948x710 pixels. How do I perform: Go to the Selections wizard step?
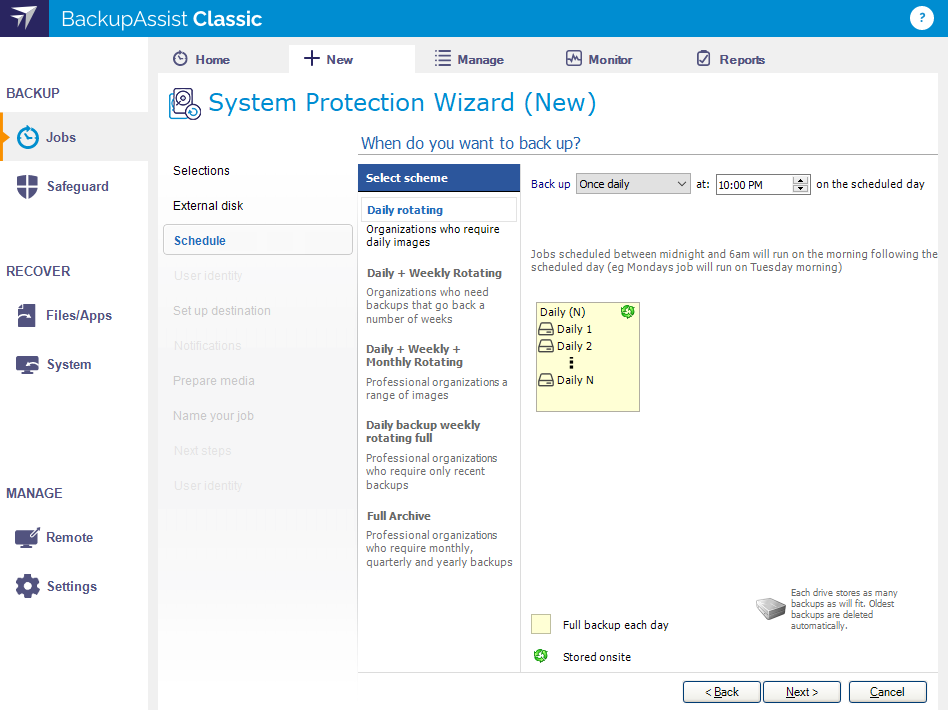click(x=201, y=171)
